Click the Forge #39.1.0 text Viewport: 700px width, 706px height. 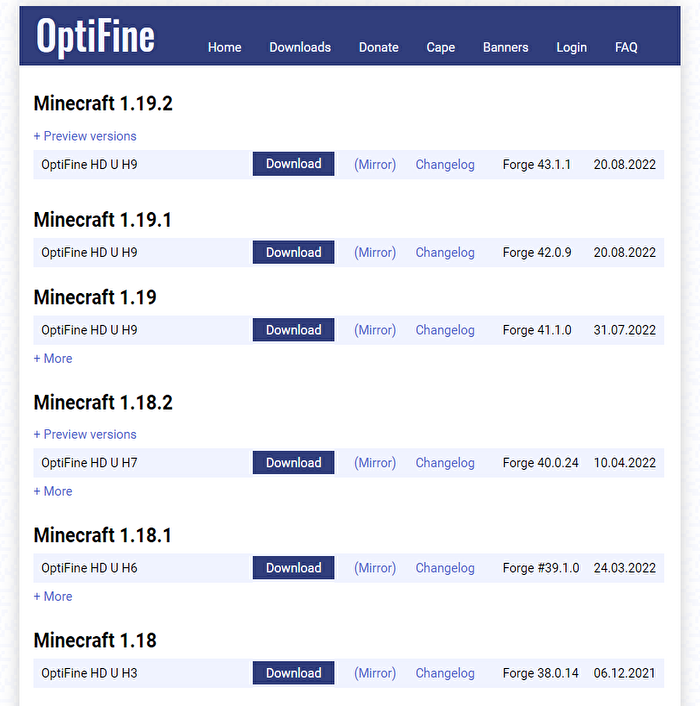coord(541,568)
